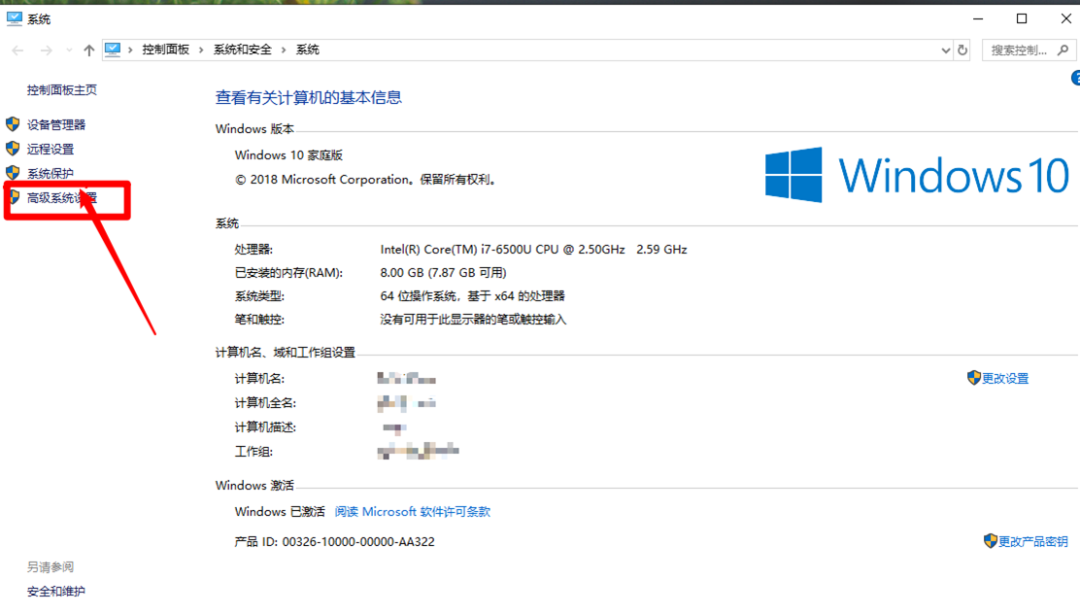The width and height of the screenshot is (1080, 614).
Task: Click the System window title icon
Action: pos(14,19)
